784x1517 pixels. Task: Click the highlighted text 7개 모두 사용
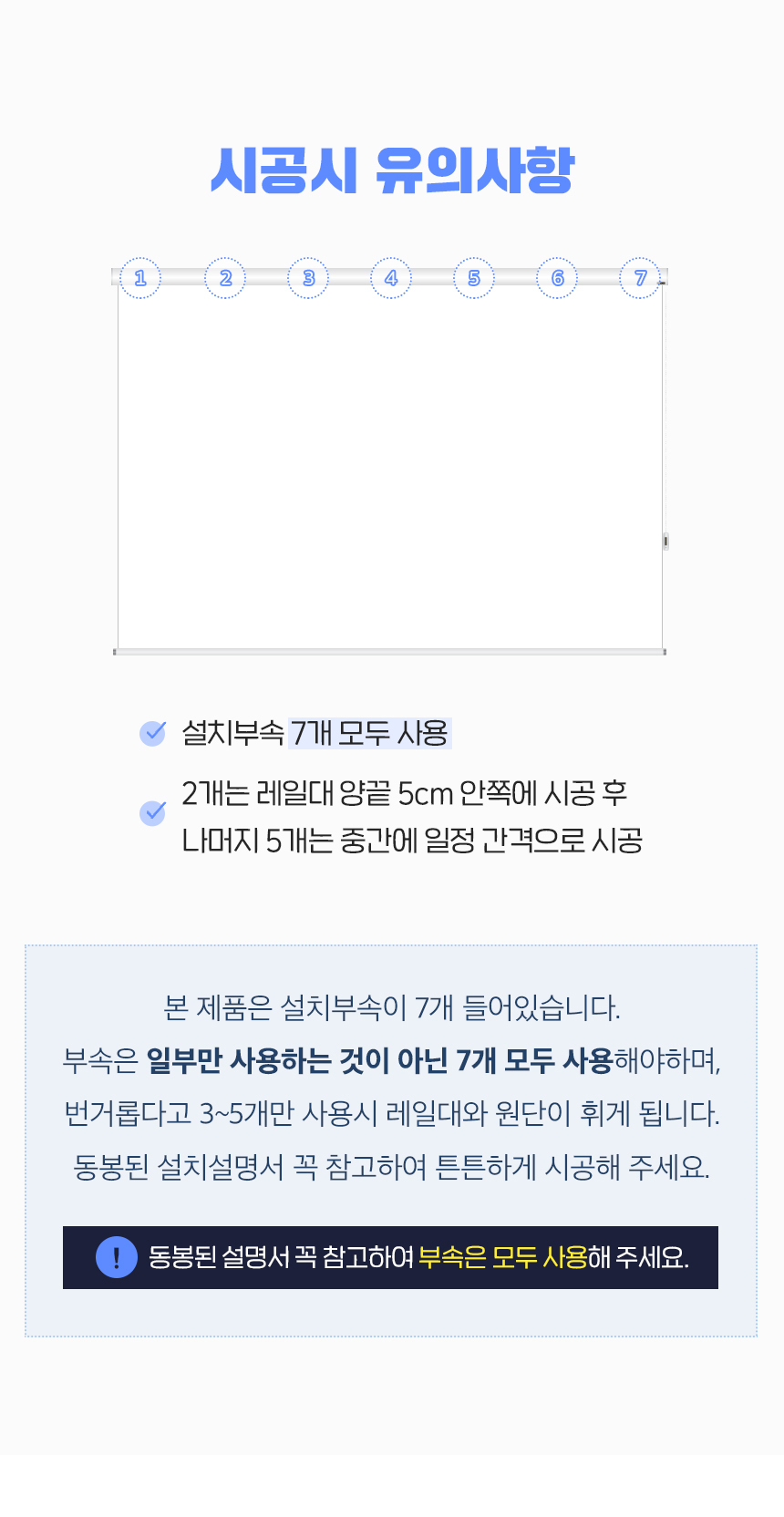pos(369,733)
